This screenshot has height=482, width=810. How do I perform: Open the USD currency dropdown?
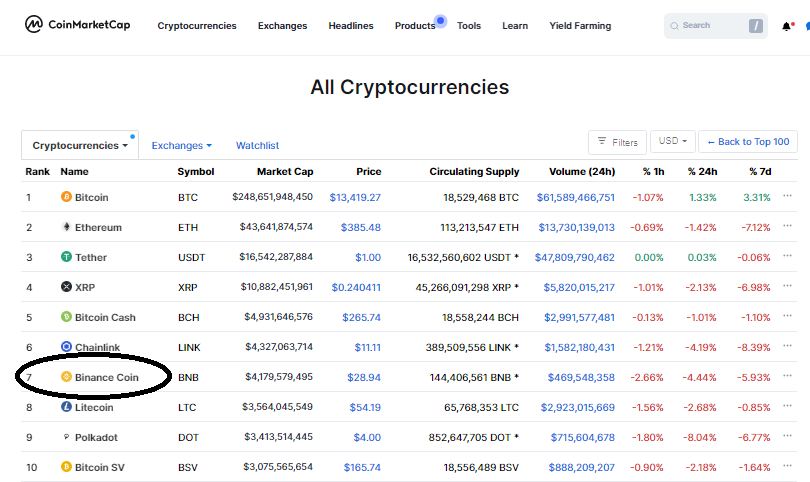pos(673,141)
